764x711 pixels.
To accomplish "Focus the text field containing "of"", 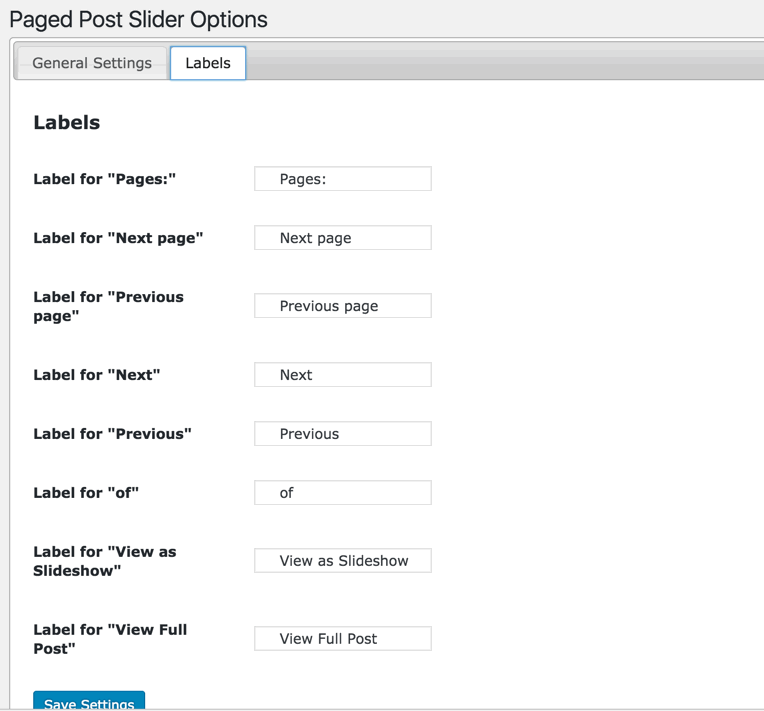I will pos(342,493).
